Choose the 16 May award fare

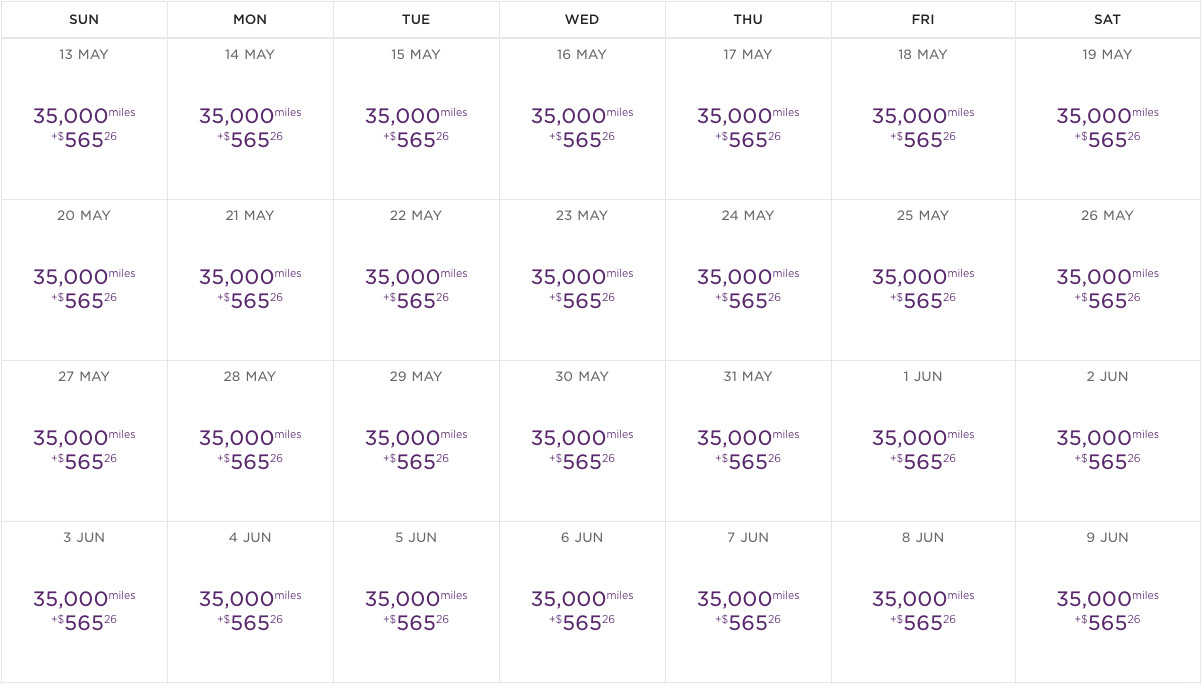582,127
